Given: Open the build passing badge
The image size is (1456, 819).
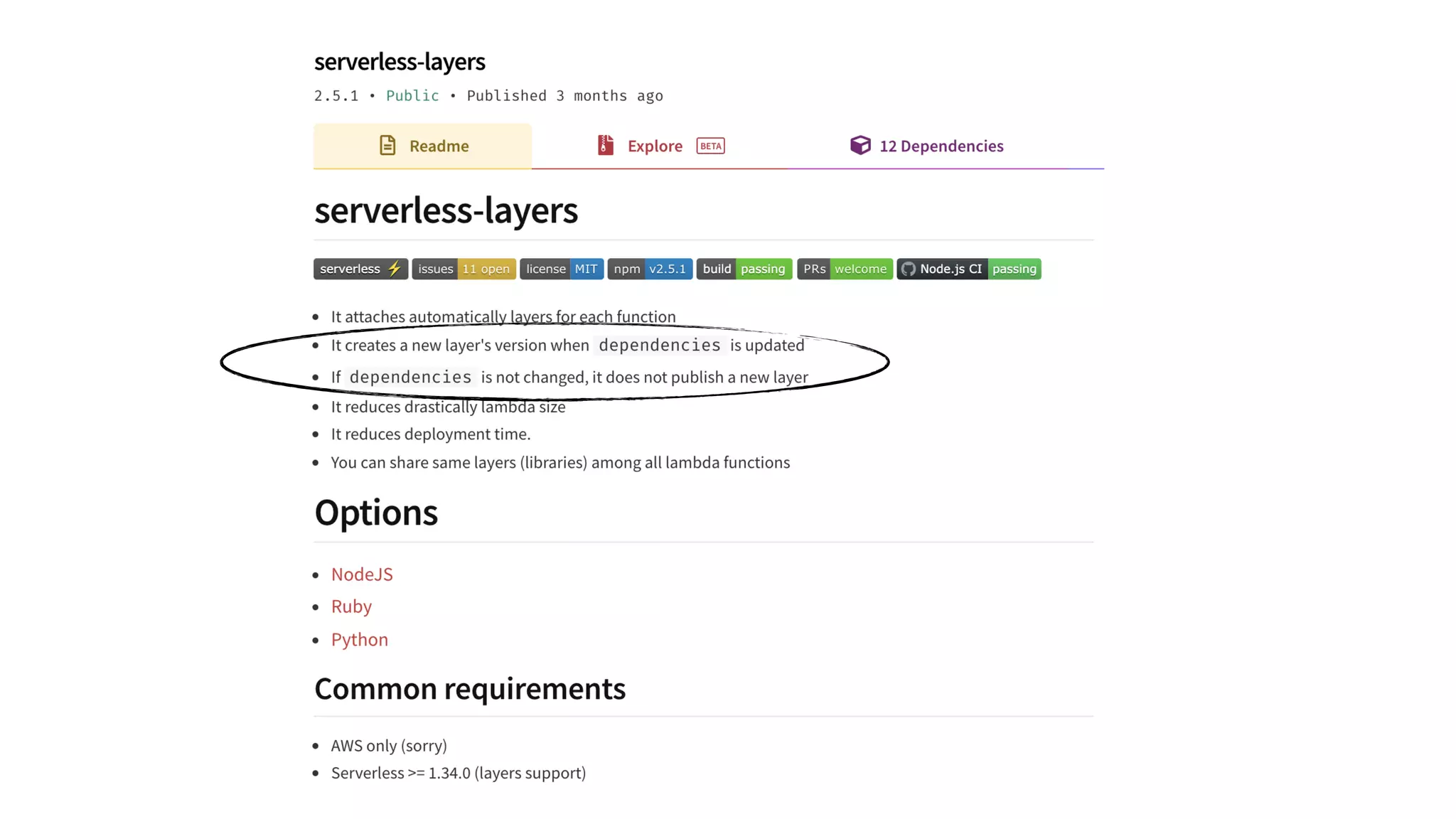Looking at the screenshot, I should click(744, 269).
